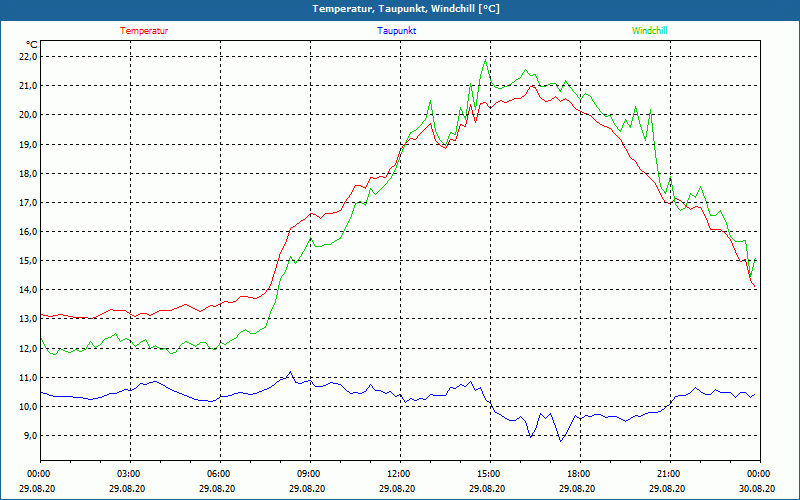Click the 09:00 time axis label
The image size is (800, 500).
(x=310, y=474)
